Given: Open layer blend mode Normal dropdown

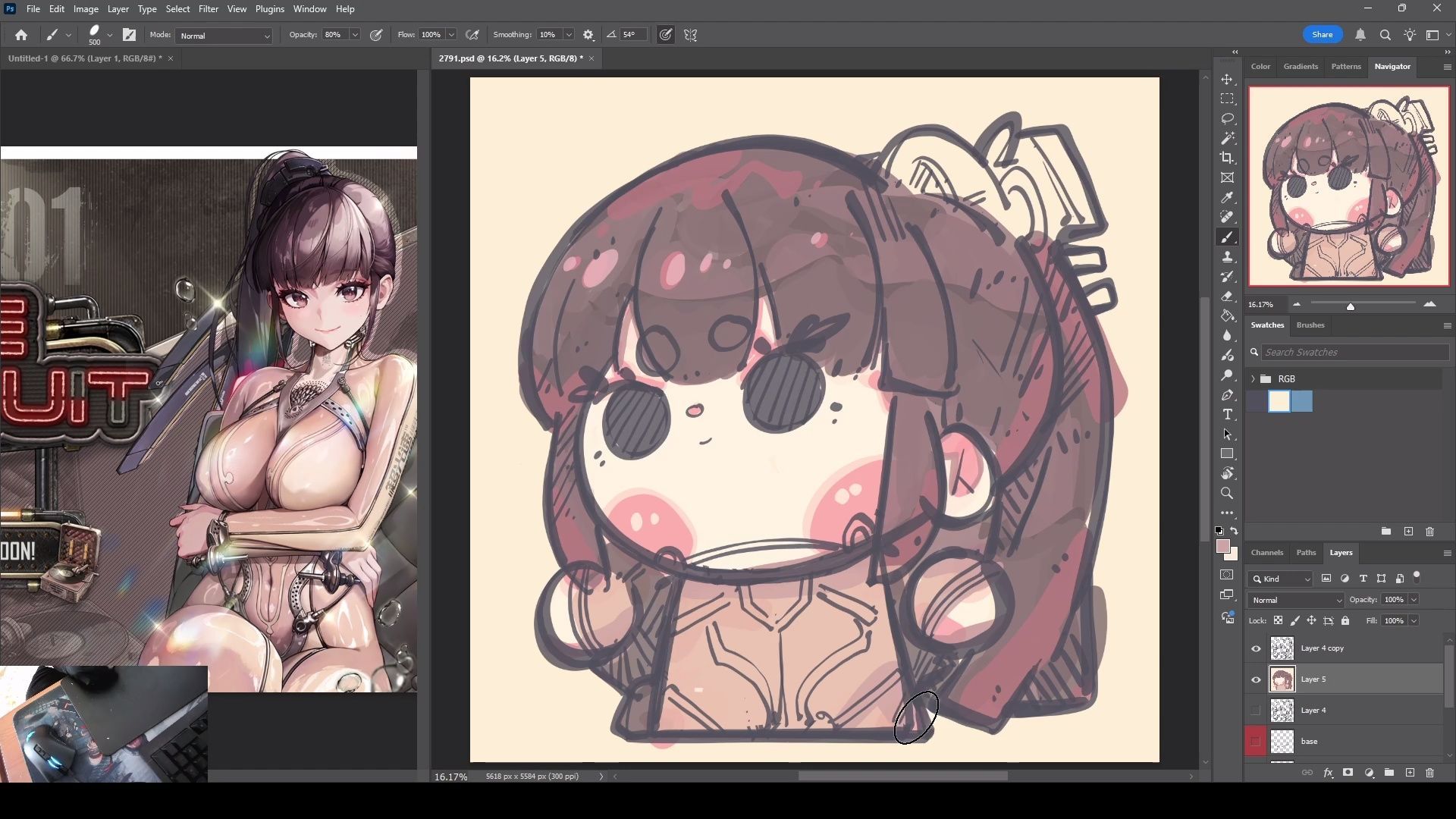Looking at the screenshot, I should [x=1295, y=600].
